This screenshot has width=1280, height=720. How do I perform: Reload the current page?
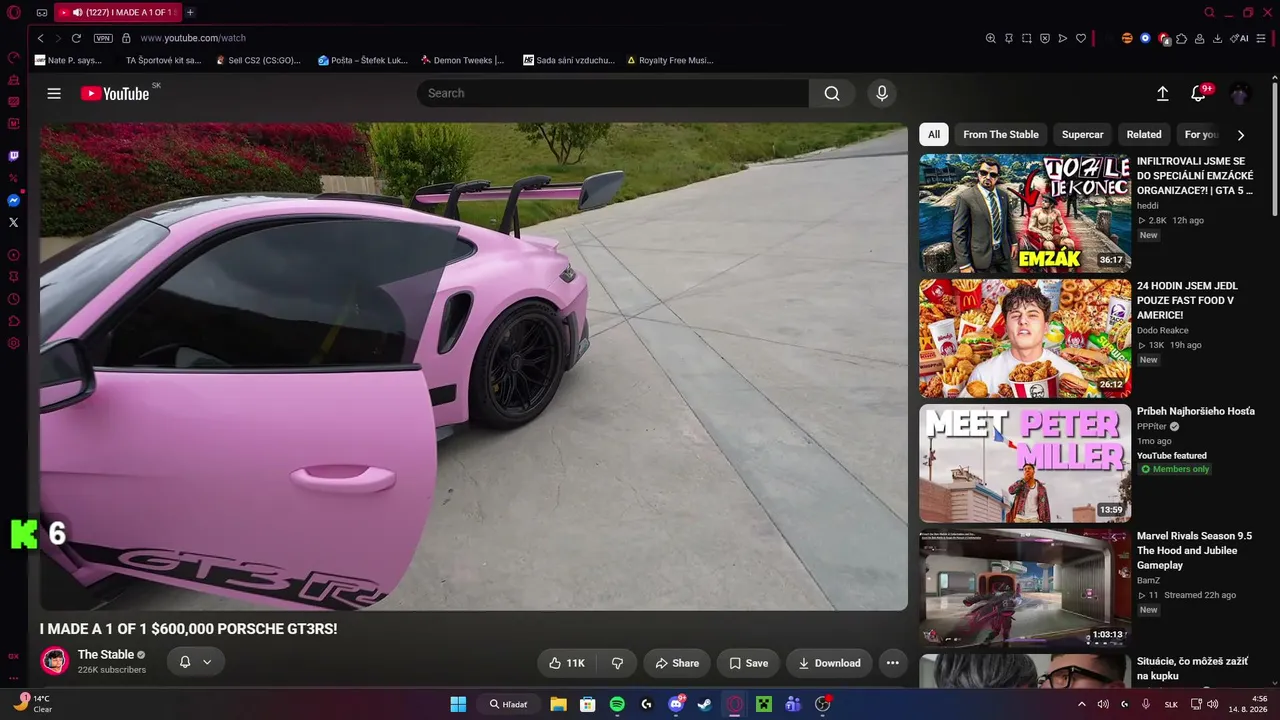tap(76, 38)
